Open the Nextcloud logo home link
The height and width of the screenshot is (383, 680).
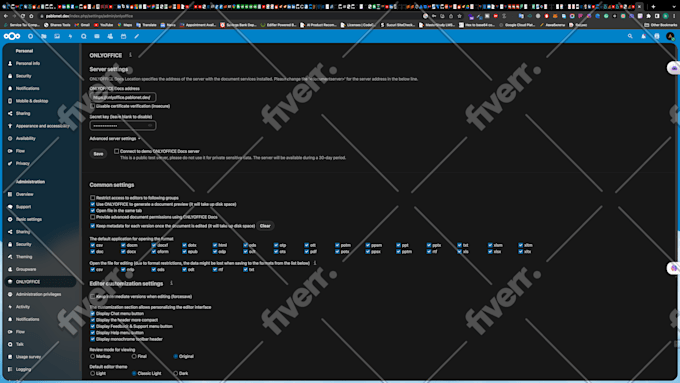pyautogui.click(x=12, y=36)
